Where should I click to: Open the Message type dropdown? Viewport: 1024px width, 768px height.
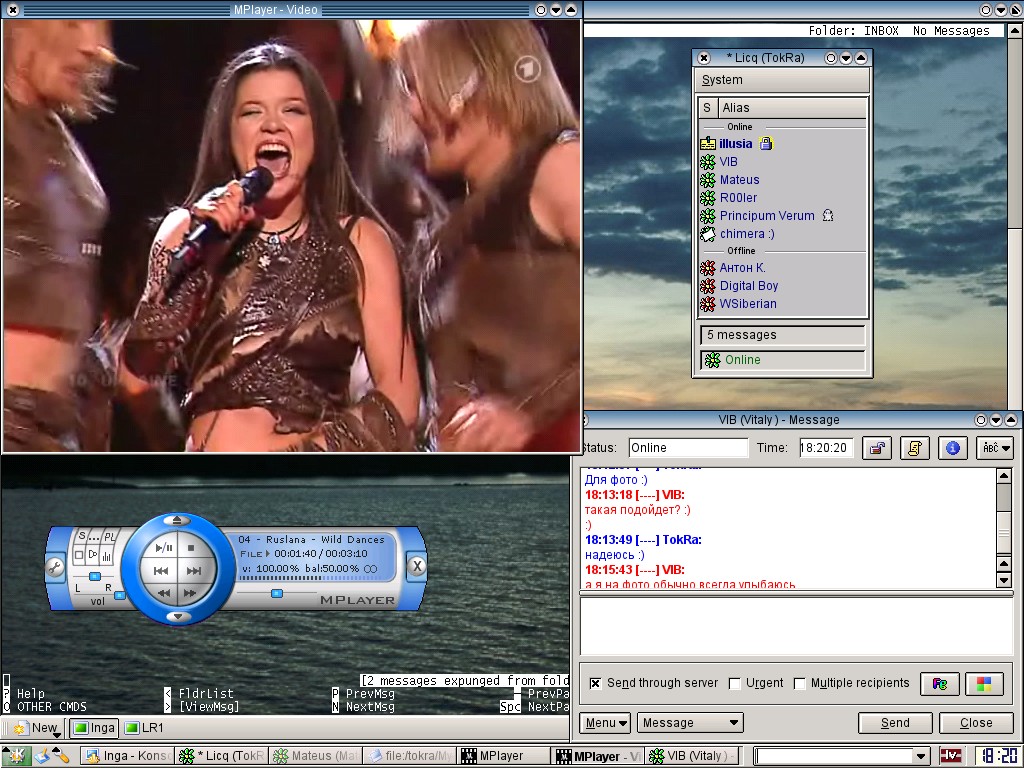690,723
